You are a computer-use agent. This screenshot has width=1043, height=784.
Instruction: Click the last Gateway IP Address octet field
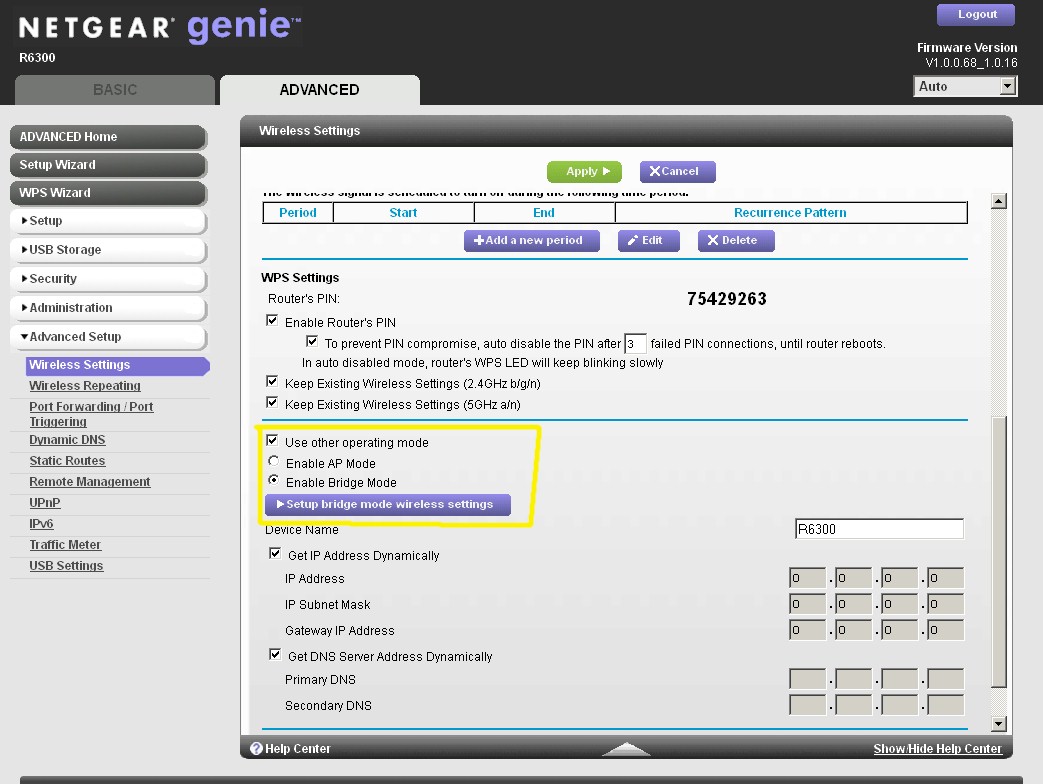pyautogui.click(x=945, y=630)
